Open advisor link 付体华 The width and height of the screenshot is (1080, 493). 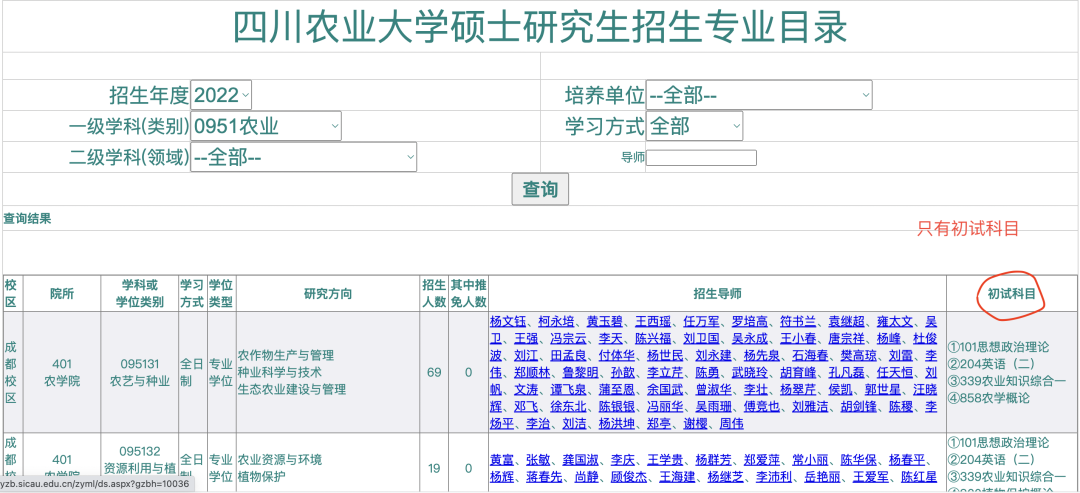pos(616,356)
